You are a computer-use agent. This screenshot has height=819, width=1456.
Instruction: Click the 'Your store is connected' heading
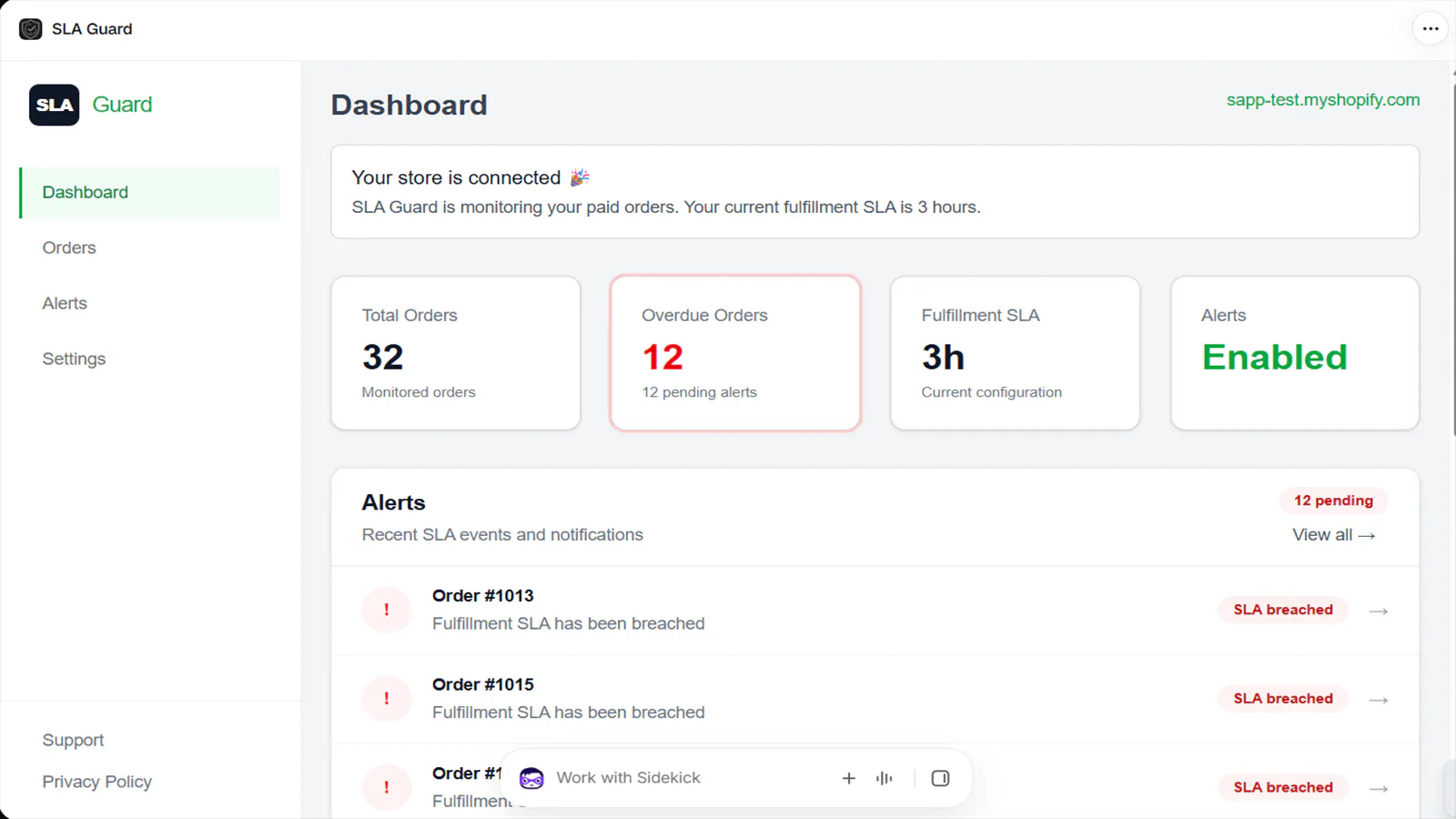[456, 177]
